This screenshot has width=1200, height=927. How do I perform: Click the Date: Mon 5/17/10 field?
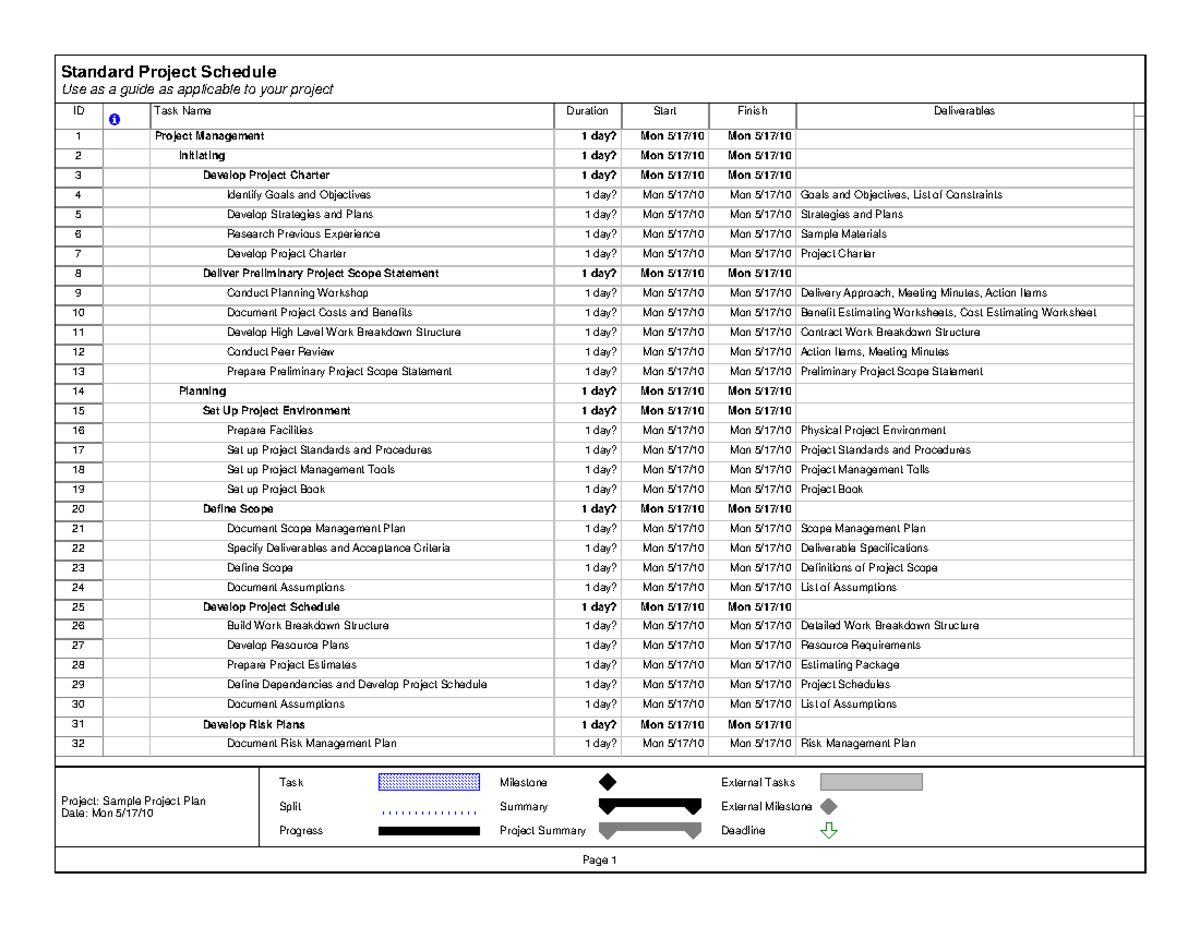(x=106, y=810)
